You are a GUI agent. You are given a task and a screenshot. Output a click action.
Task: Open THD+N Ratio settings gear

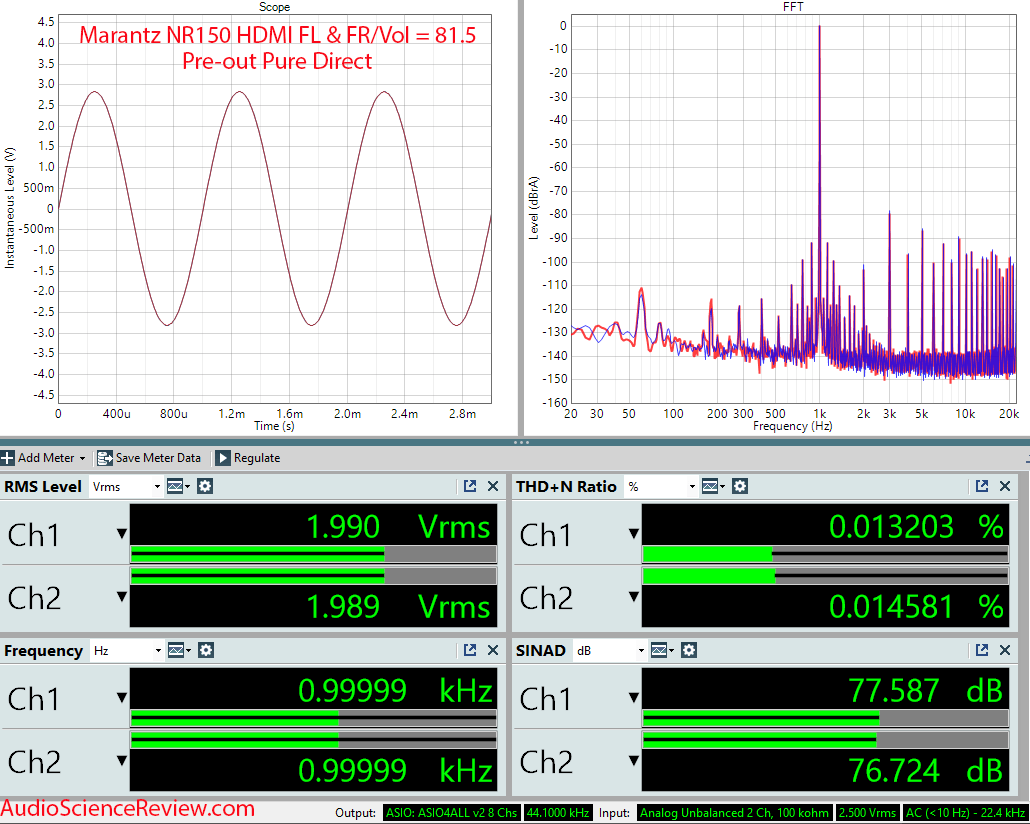(x=740, y=486)
